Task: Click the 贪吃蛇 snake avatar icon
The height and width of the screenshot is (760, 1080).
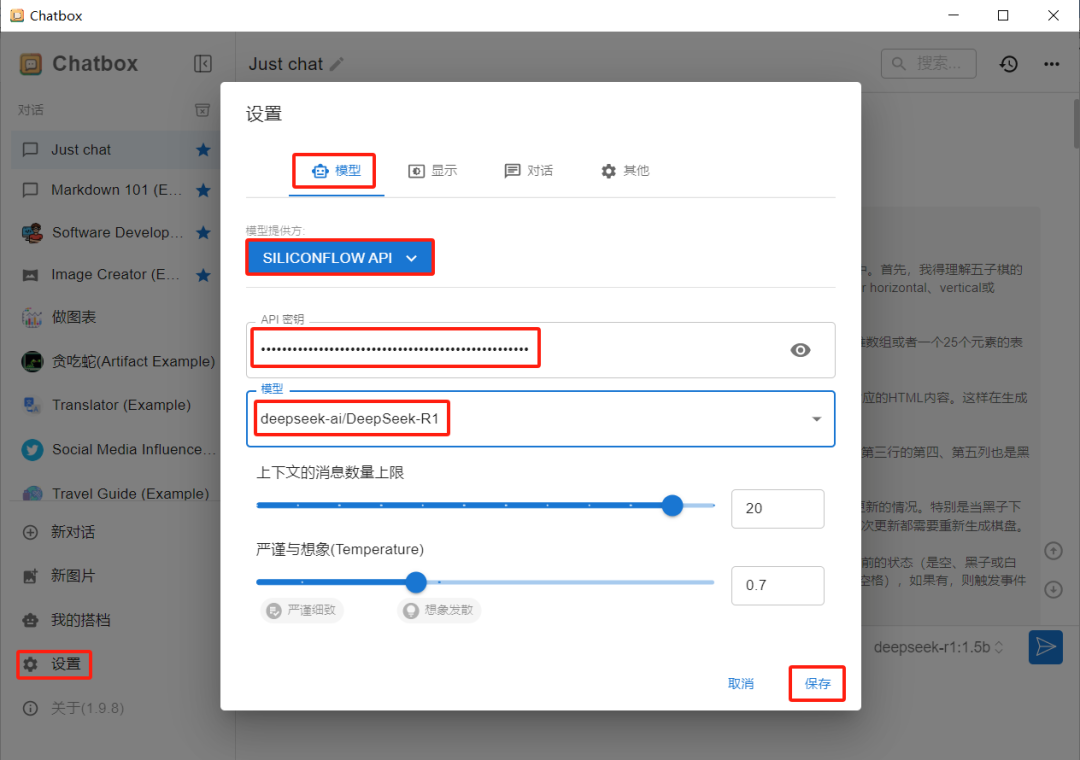Action: (32, 361)
